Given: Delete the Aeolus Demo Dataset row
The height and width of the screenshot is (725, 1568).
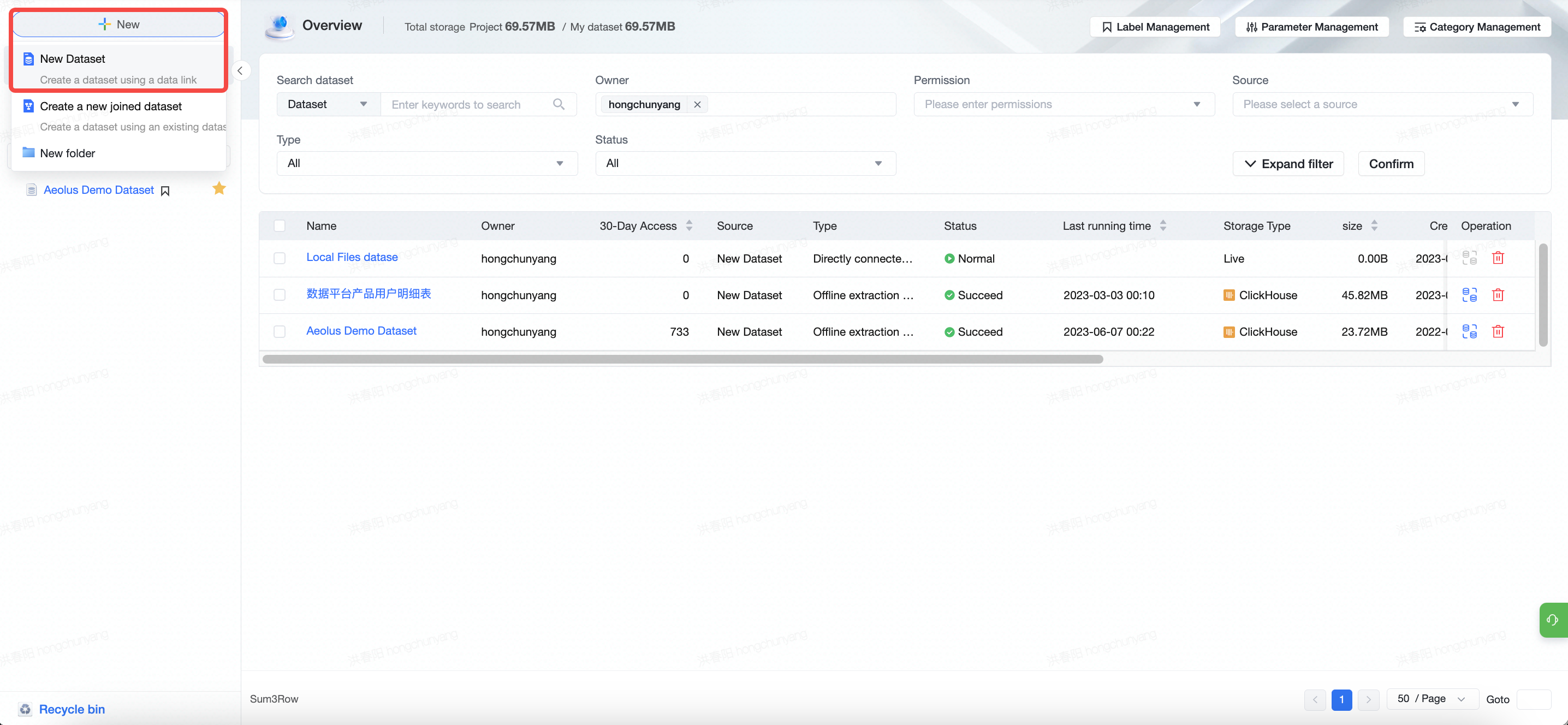Looking at the screenshot, I should tap(1498, 331).
